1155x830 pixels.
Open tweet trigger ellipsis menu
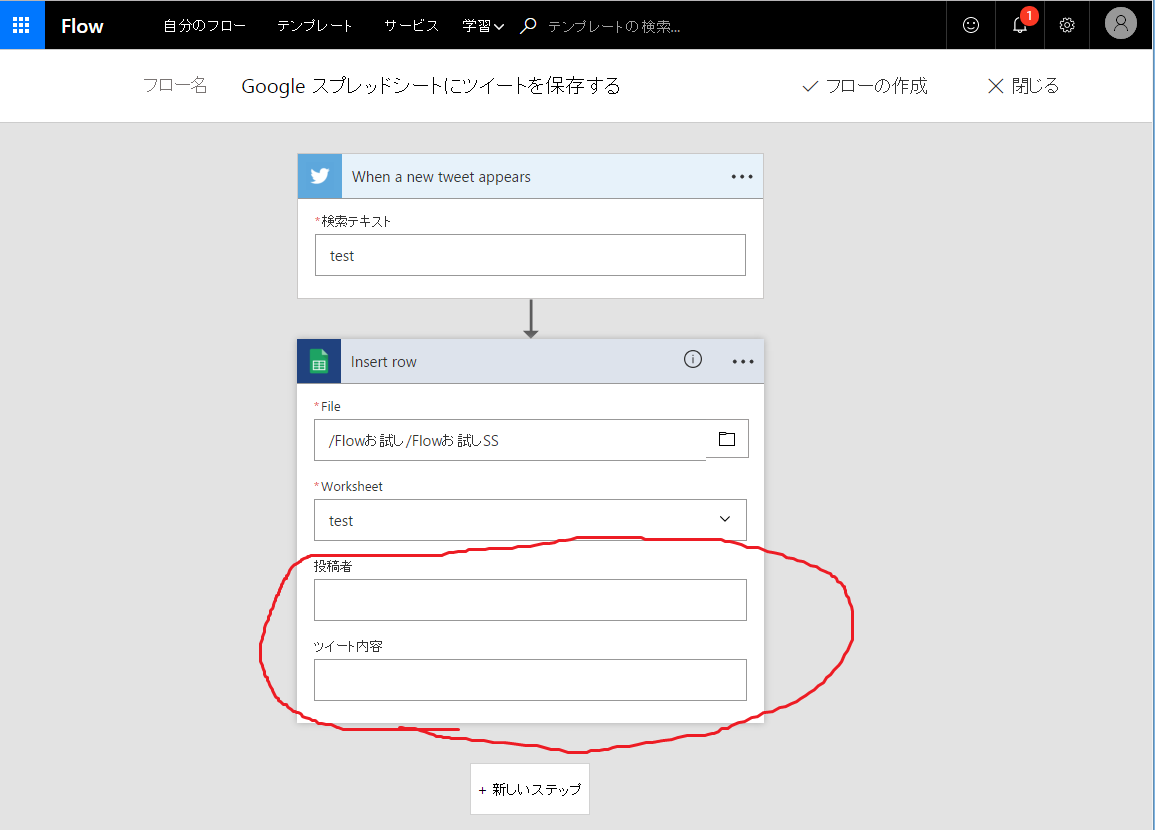(x=742, y=177)
